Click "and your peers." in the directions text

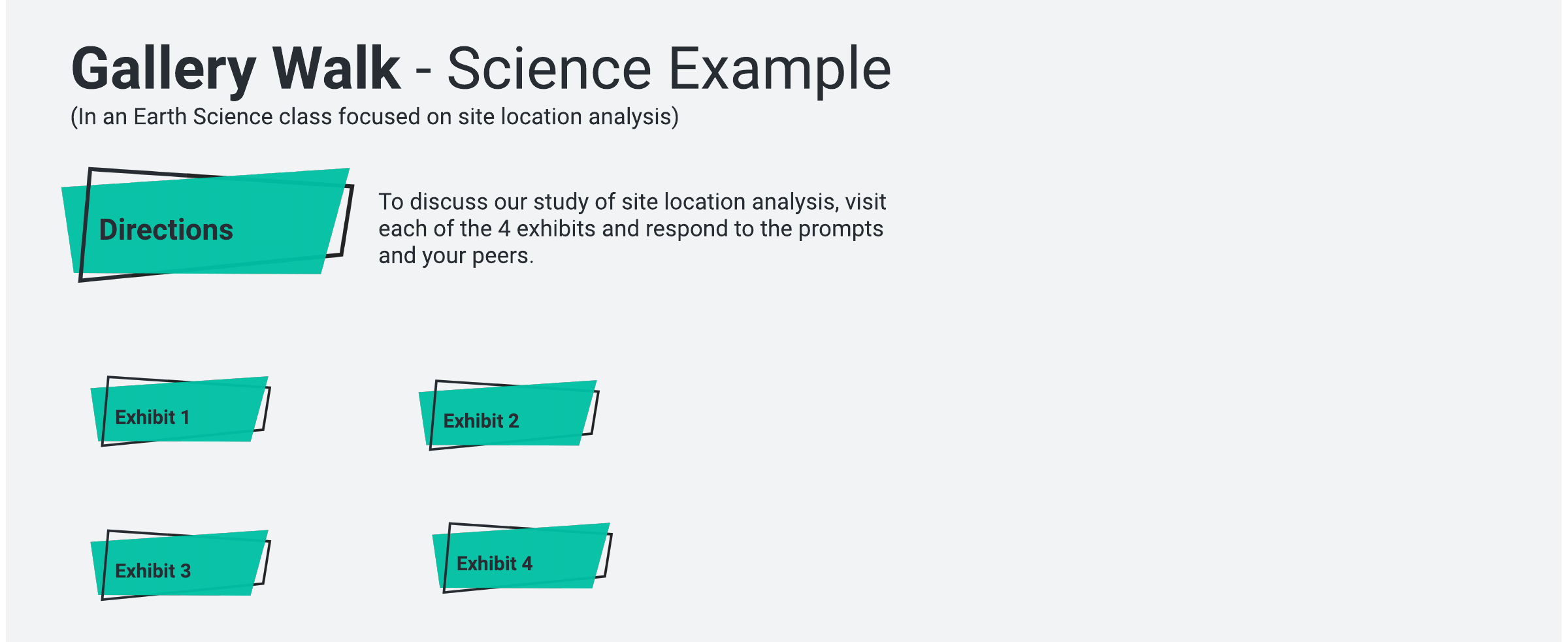455,255
